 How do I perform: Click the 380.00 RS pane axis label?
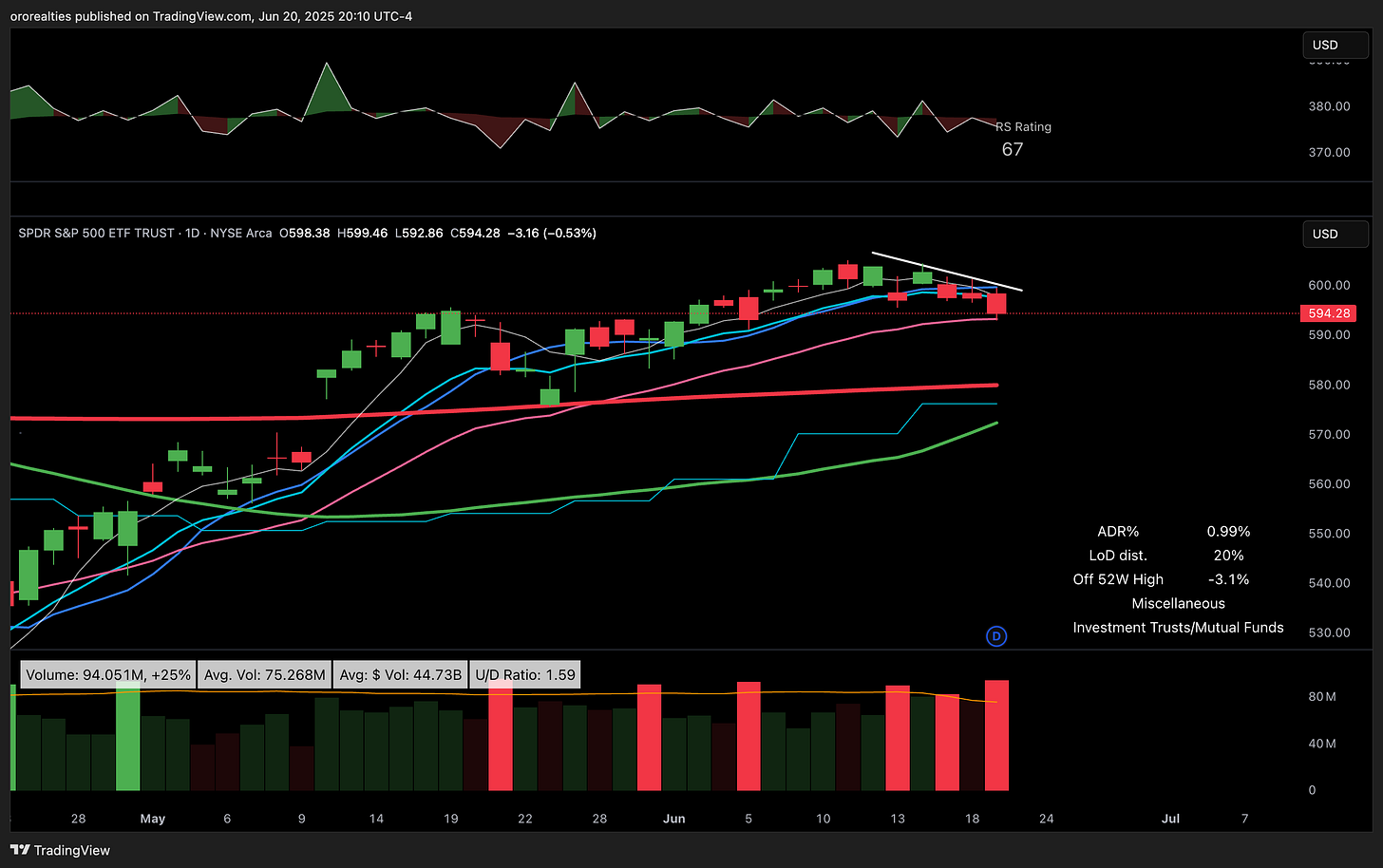tap(1329, 106)
